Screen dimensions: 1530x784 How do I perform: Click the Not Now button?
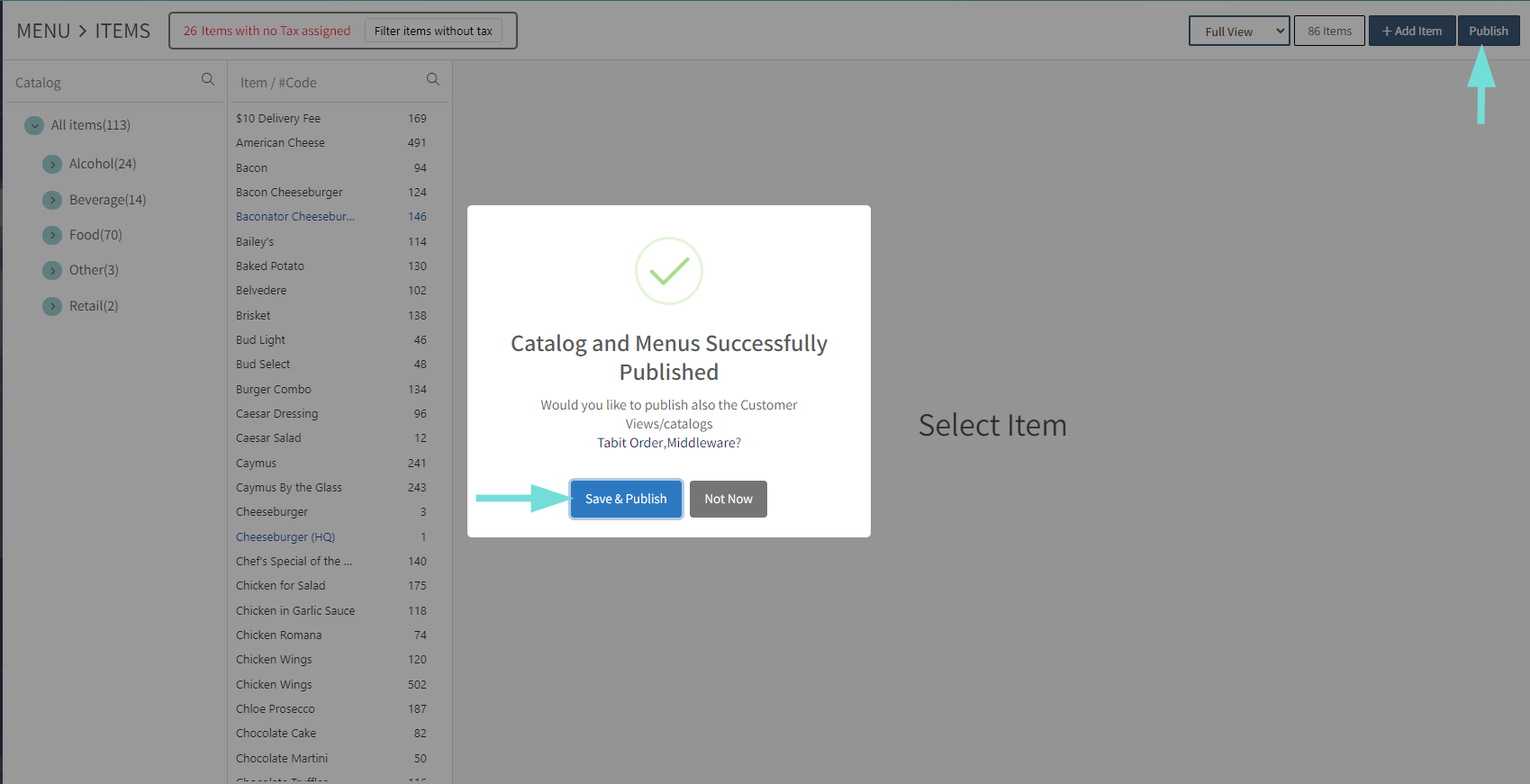click(x=729, y=499)
